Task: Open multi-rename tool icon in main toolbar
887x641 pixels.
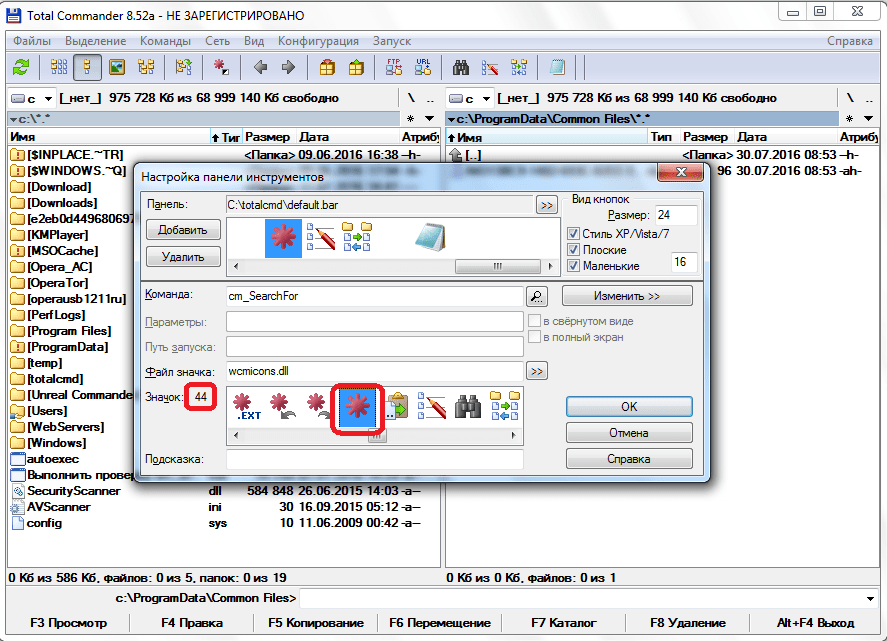Action: click(490, 67)
